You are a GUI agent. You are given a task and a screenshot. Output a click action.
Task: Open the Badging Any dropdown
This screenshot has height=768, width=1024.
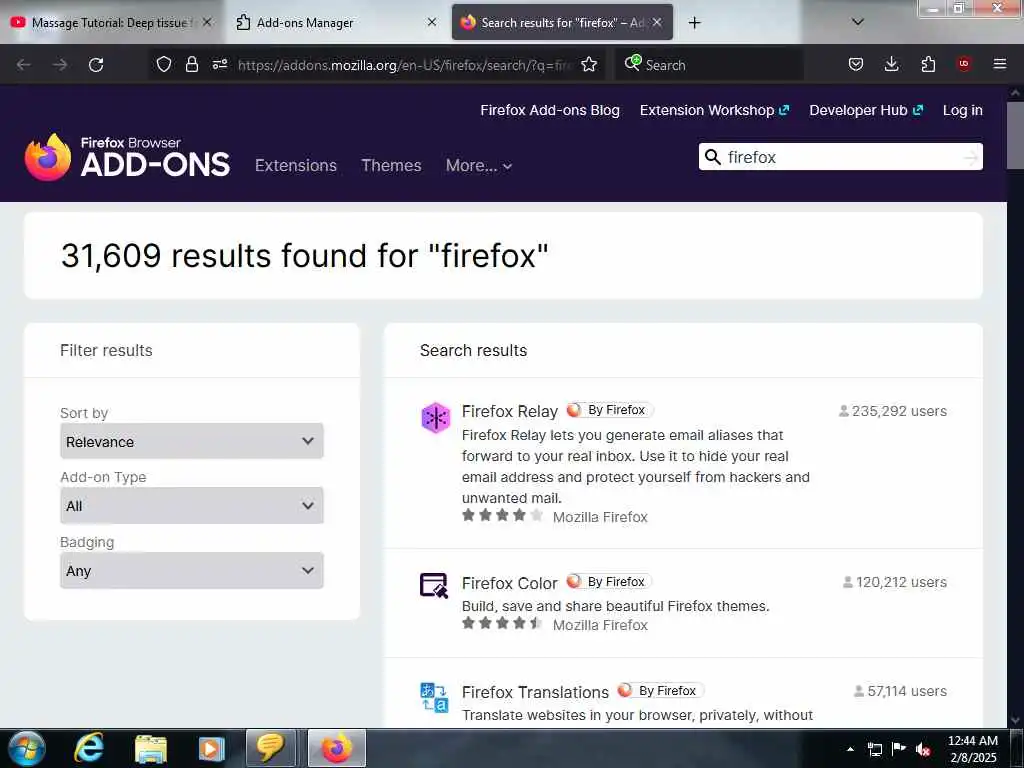click(191, 570)
